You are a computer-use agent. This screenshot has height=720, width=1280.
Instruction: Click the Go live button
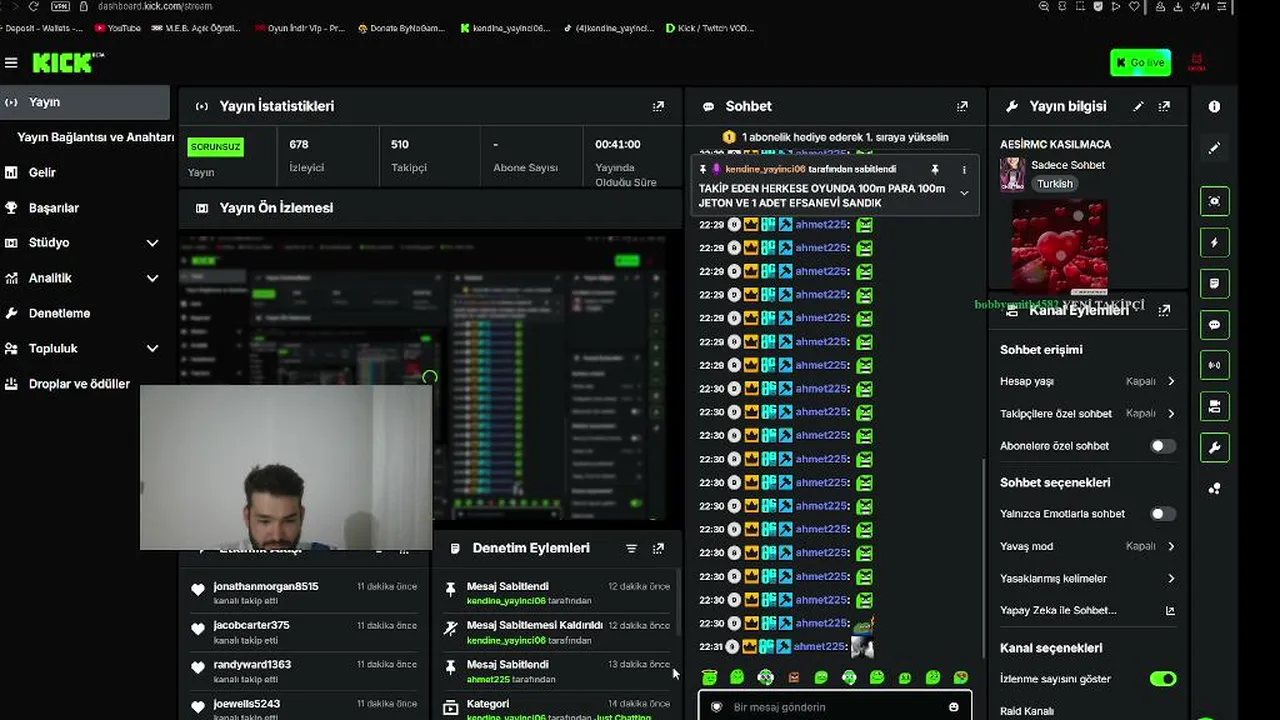[1140, 63]
